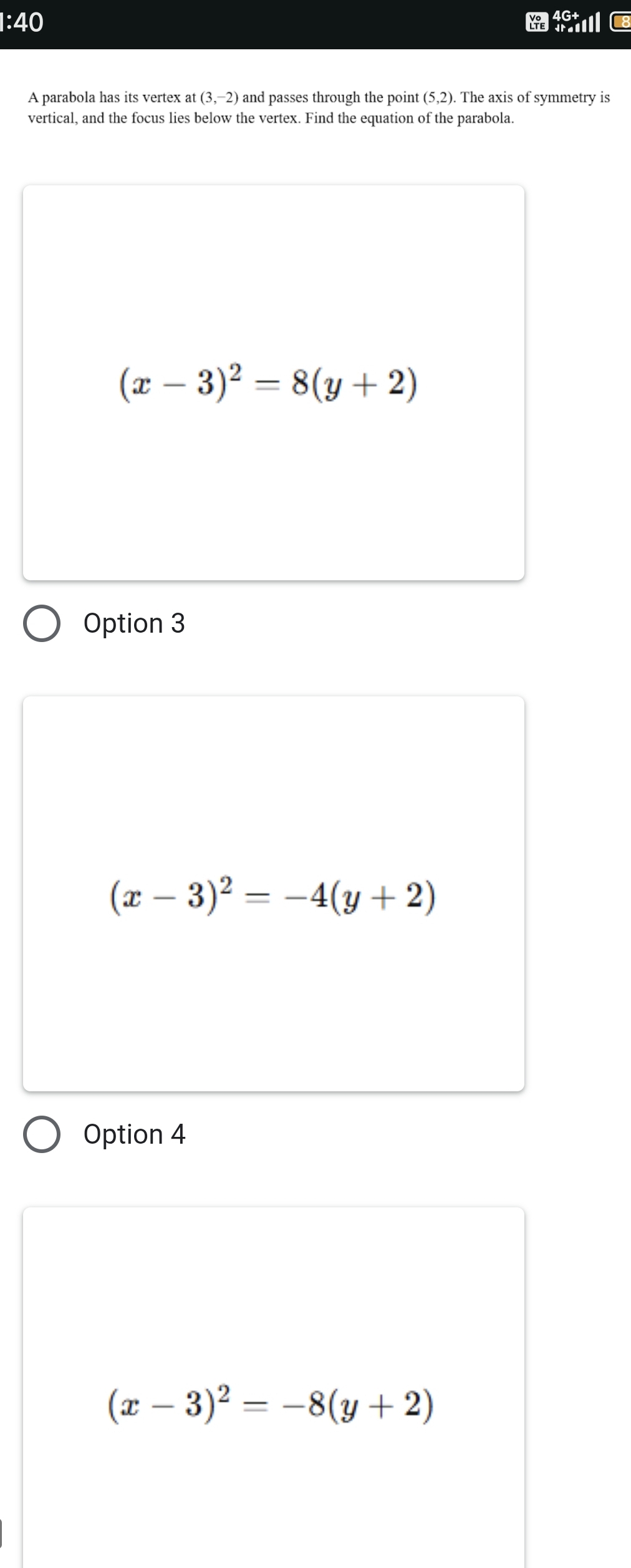Open the image showing (x−3)² = −4(y+2)
Image resolution: width=631 pixels, height=1568 pixels.
click(274, 894)
